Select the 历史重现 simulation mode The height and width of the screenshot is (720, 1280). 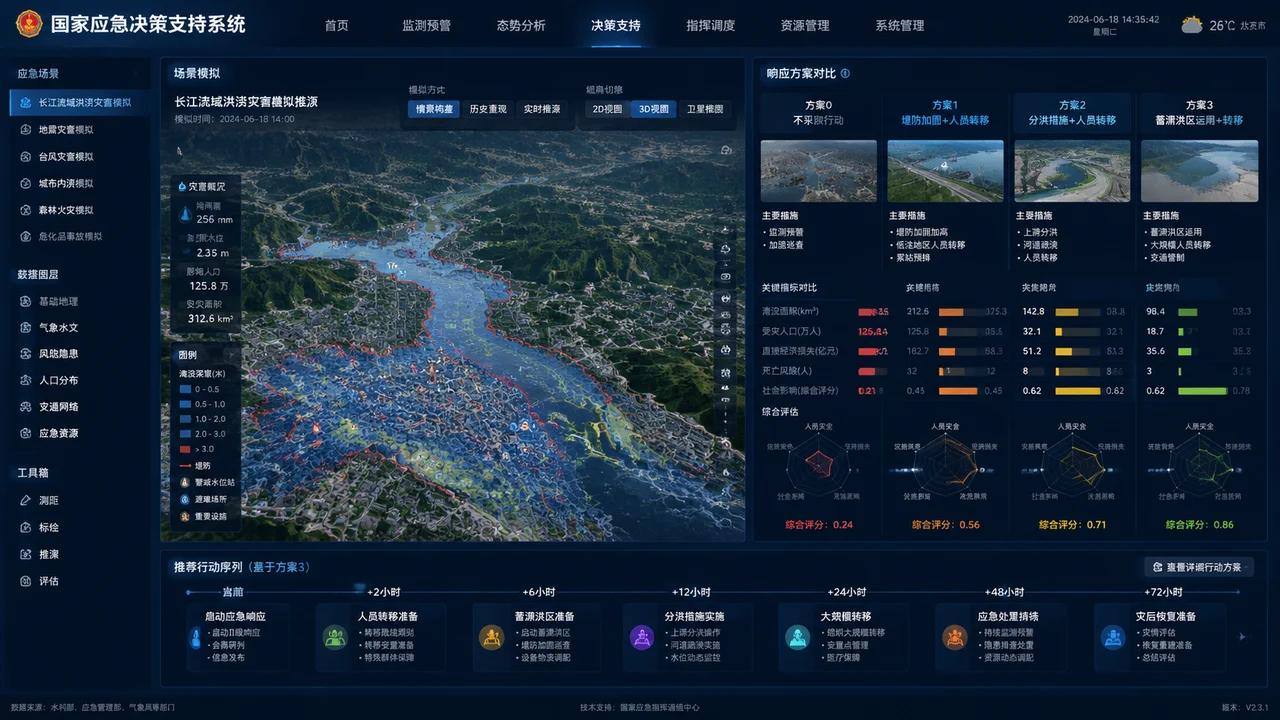488,109
